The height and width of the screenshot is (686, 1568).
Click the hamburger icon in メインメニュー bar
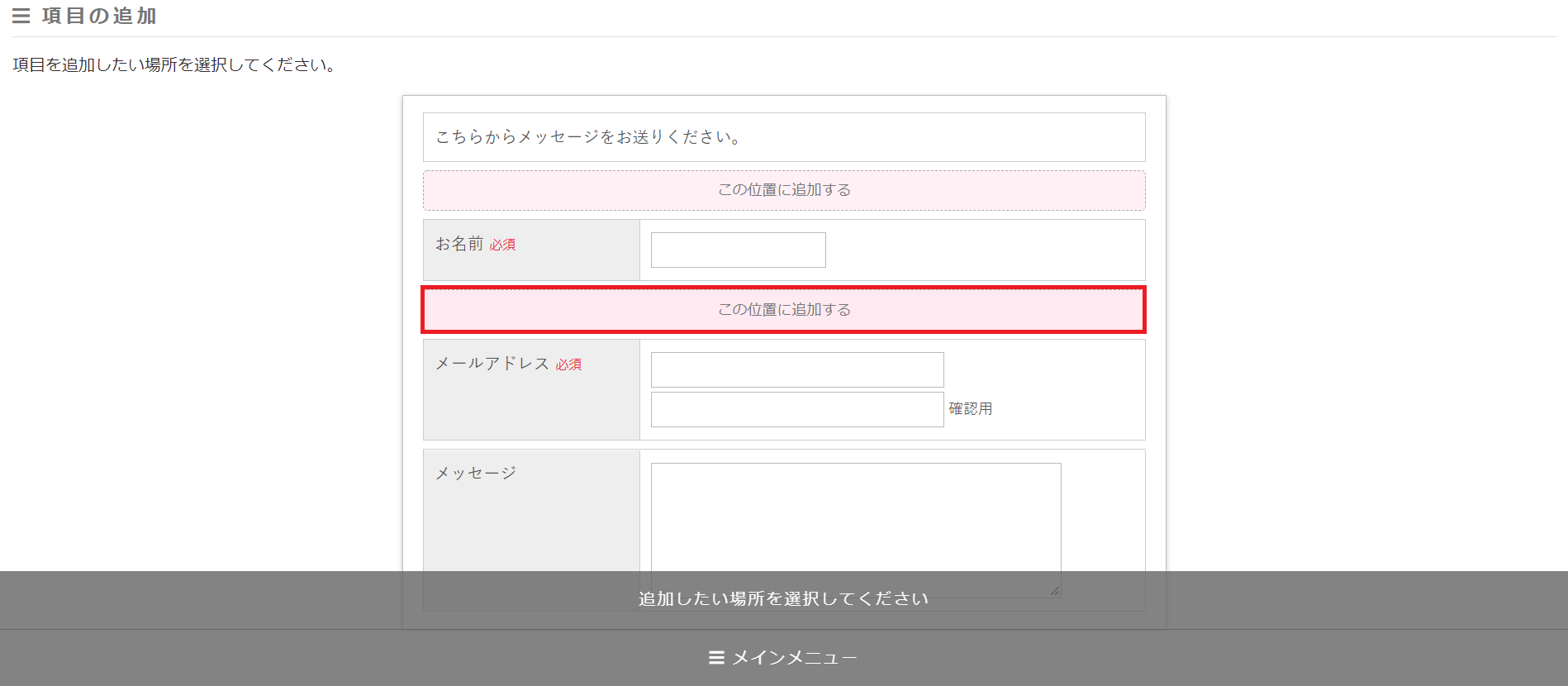(716, 658)
